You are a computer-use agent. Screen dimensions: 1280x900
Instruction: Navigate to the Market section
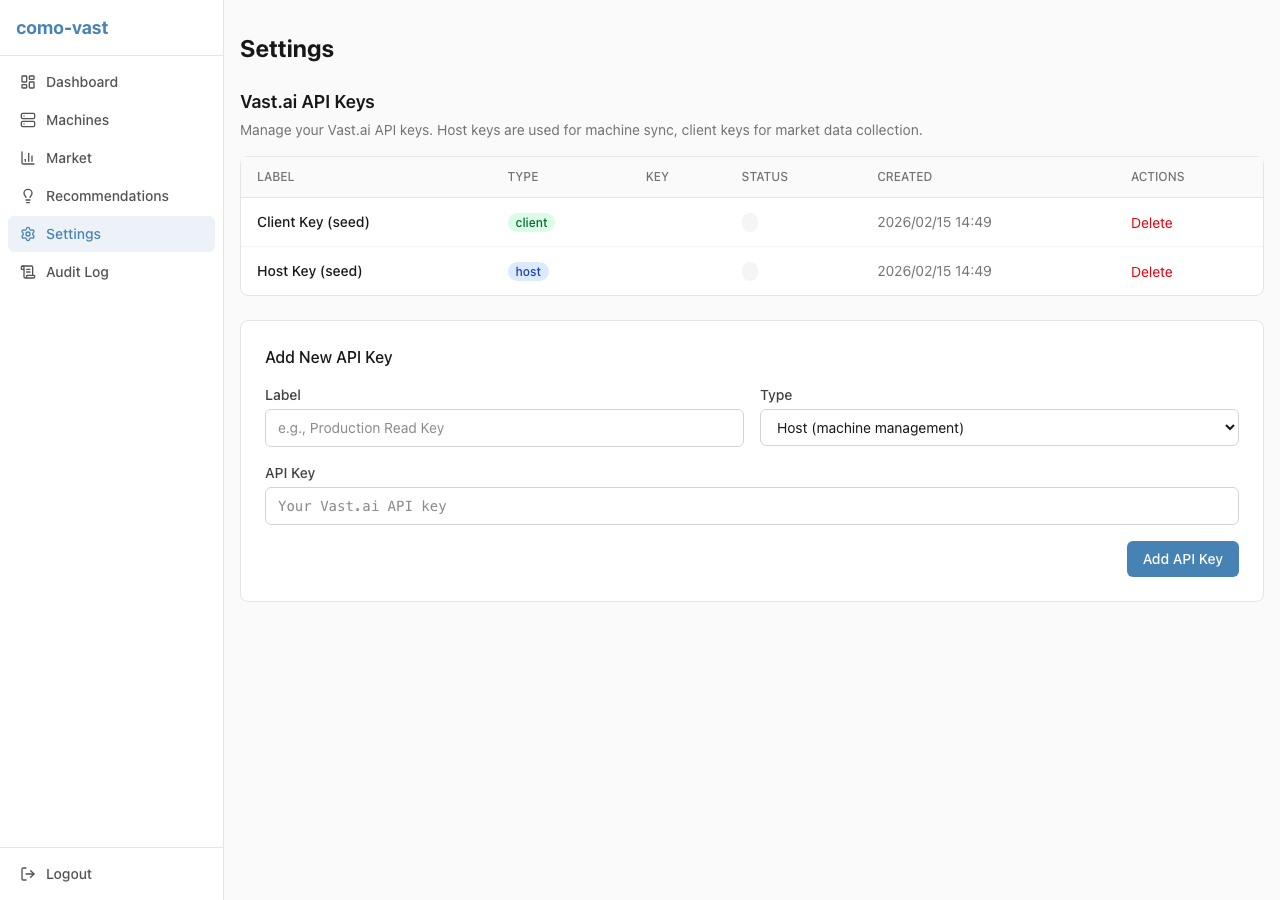pyautogui.click(x=111, y=158)
